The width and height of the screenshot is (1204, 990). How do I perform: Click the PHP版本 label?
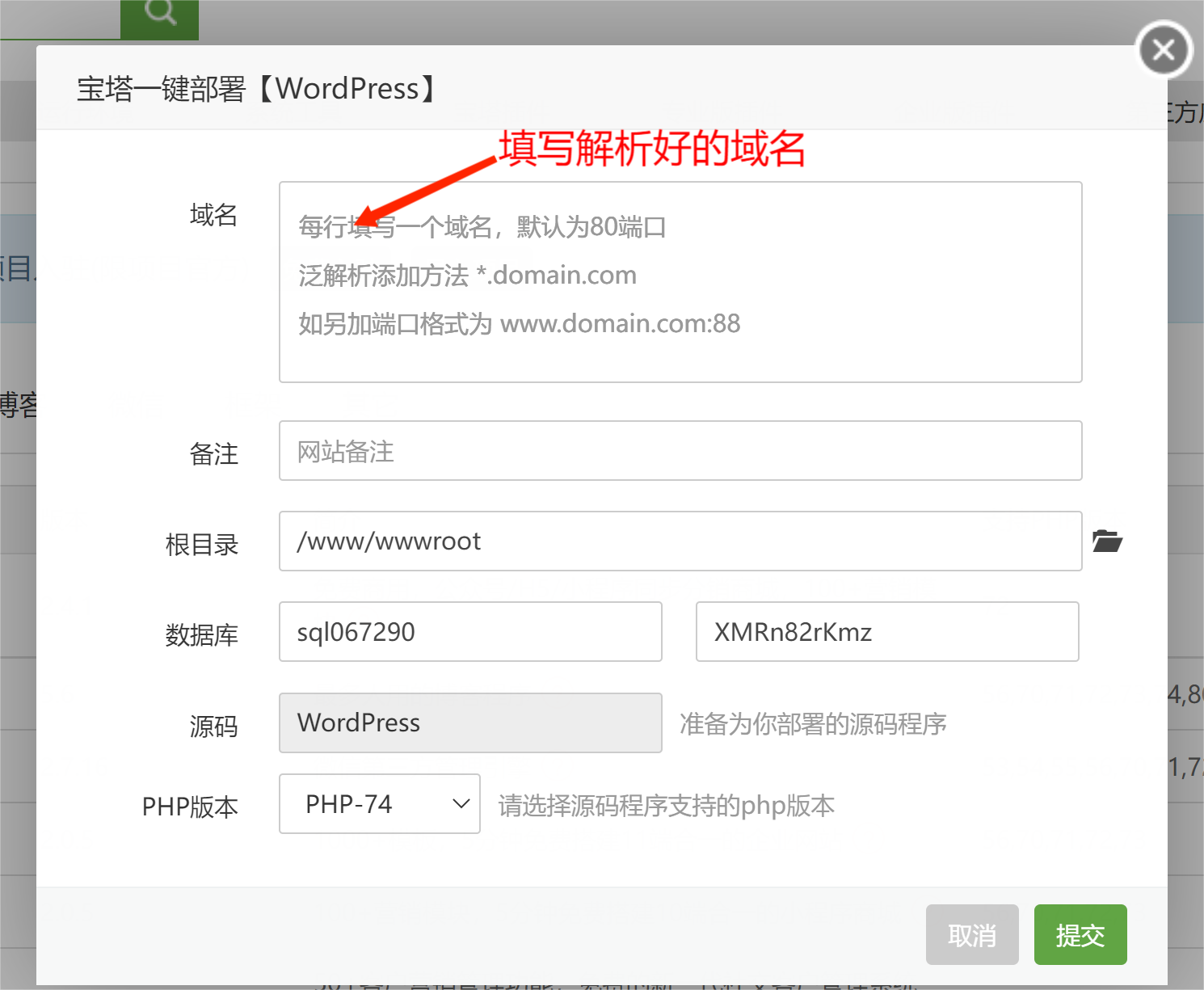pos(190,807)
